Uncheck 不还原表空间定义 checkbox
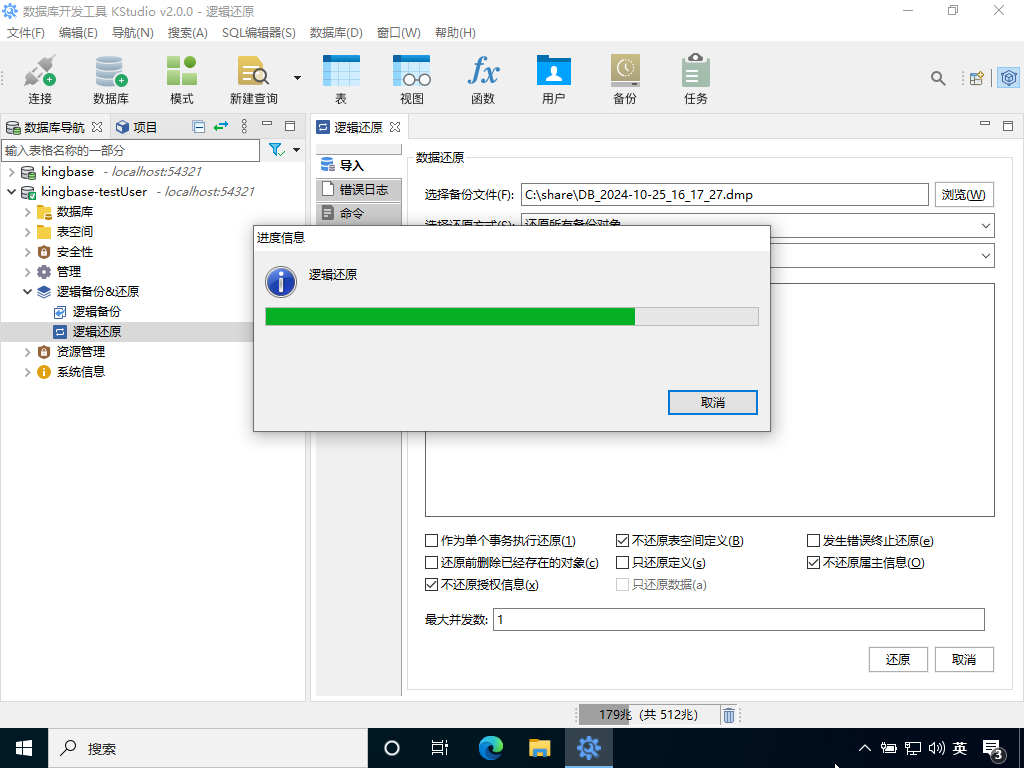The width and height of the screenshot is (1024, 768). click(x=623, y=541)
